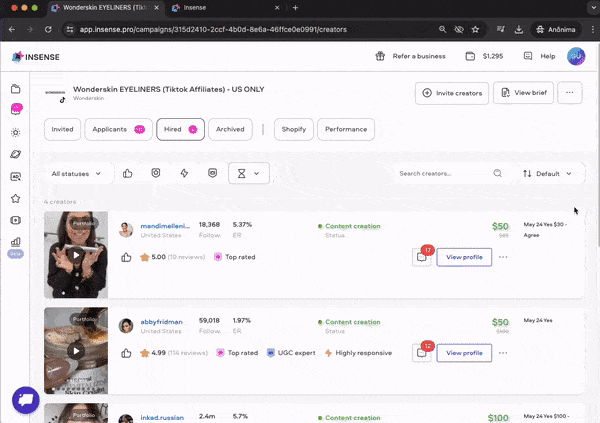Select the Hired tab

(180, 129)
